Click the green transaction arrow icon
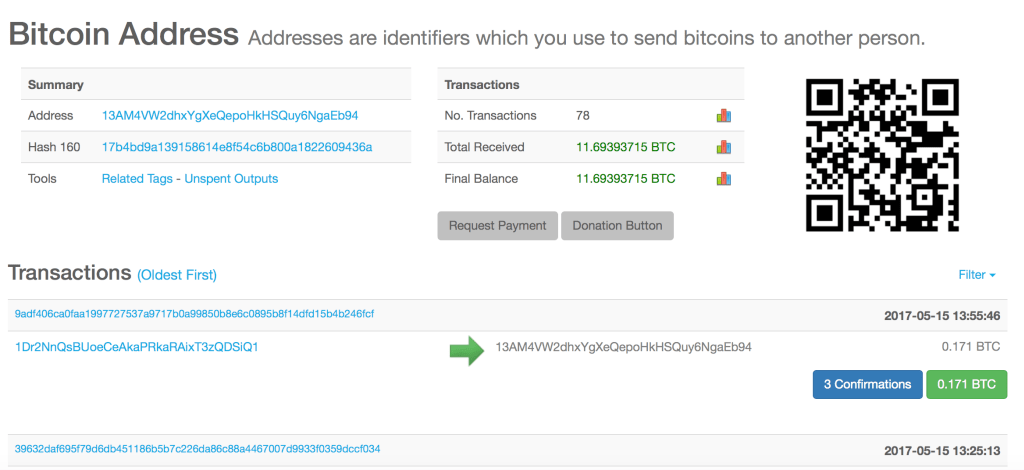1024x470 pixels. (466, 349)
